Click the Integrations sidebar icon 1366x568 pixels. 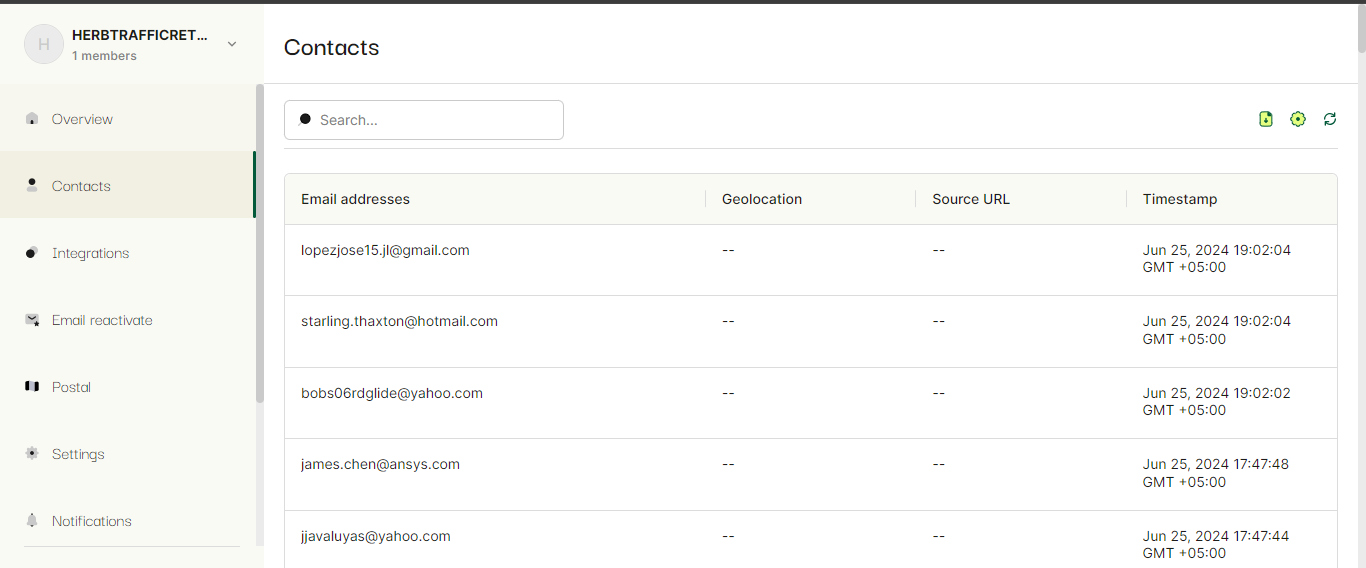(x=32, y=252)
